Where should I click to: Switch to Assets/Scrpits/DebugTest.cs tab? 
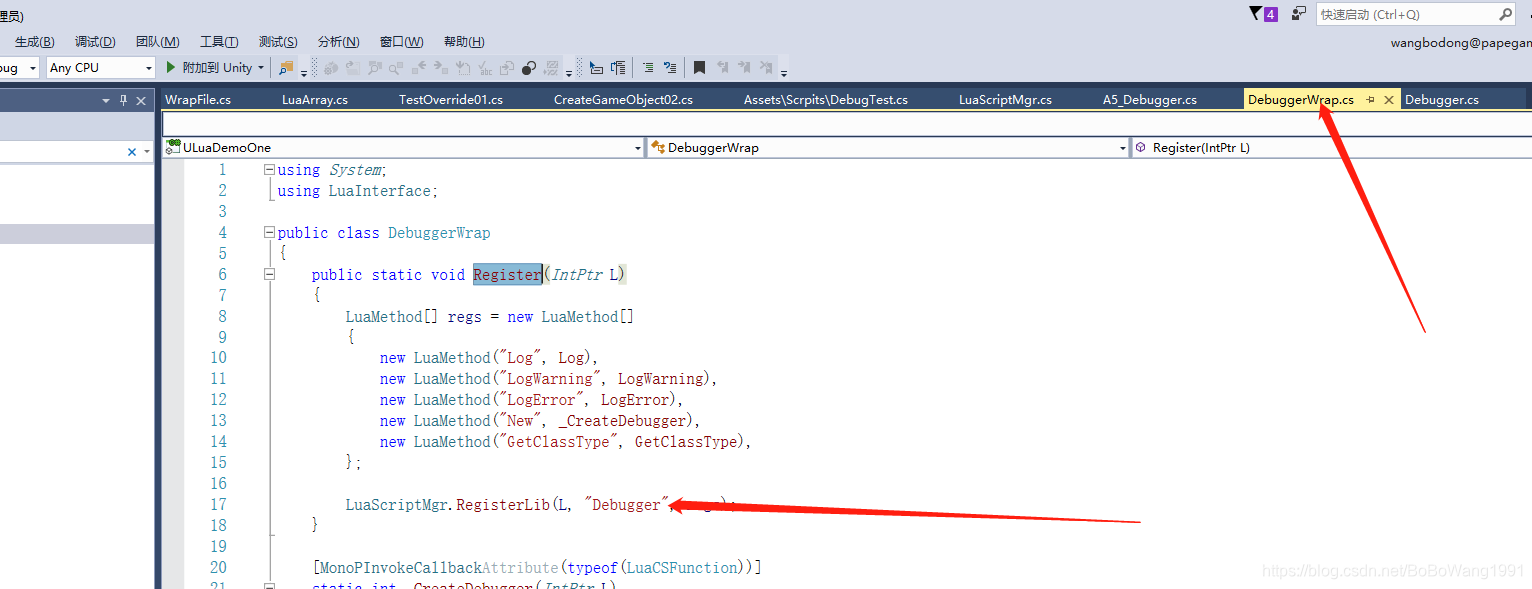coord(826,100)
